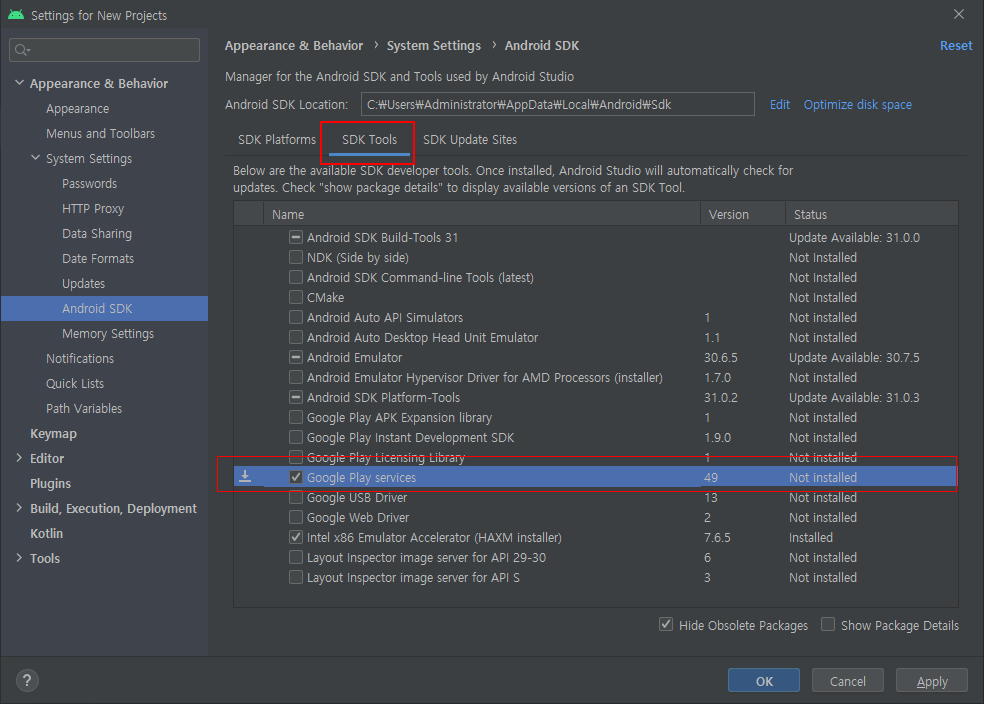Image resolution: width=984 pixels, height=704 pixels.
Task: Collapse the Appearance & Behavior tree section
Action: coord(19,83)
